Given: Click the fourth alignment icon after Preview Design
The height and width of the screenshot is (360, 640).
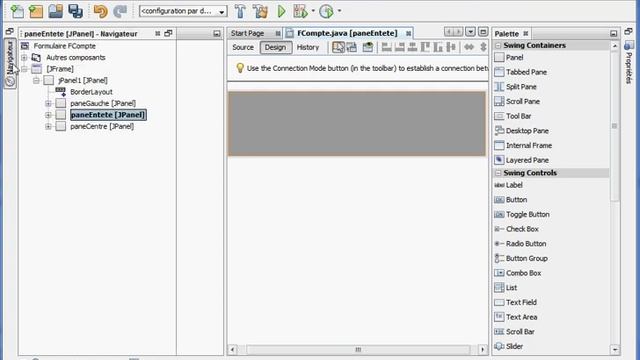Looking at the screenshot, I should coord(425,47).
